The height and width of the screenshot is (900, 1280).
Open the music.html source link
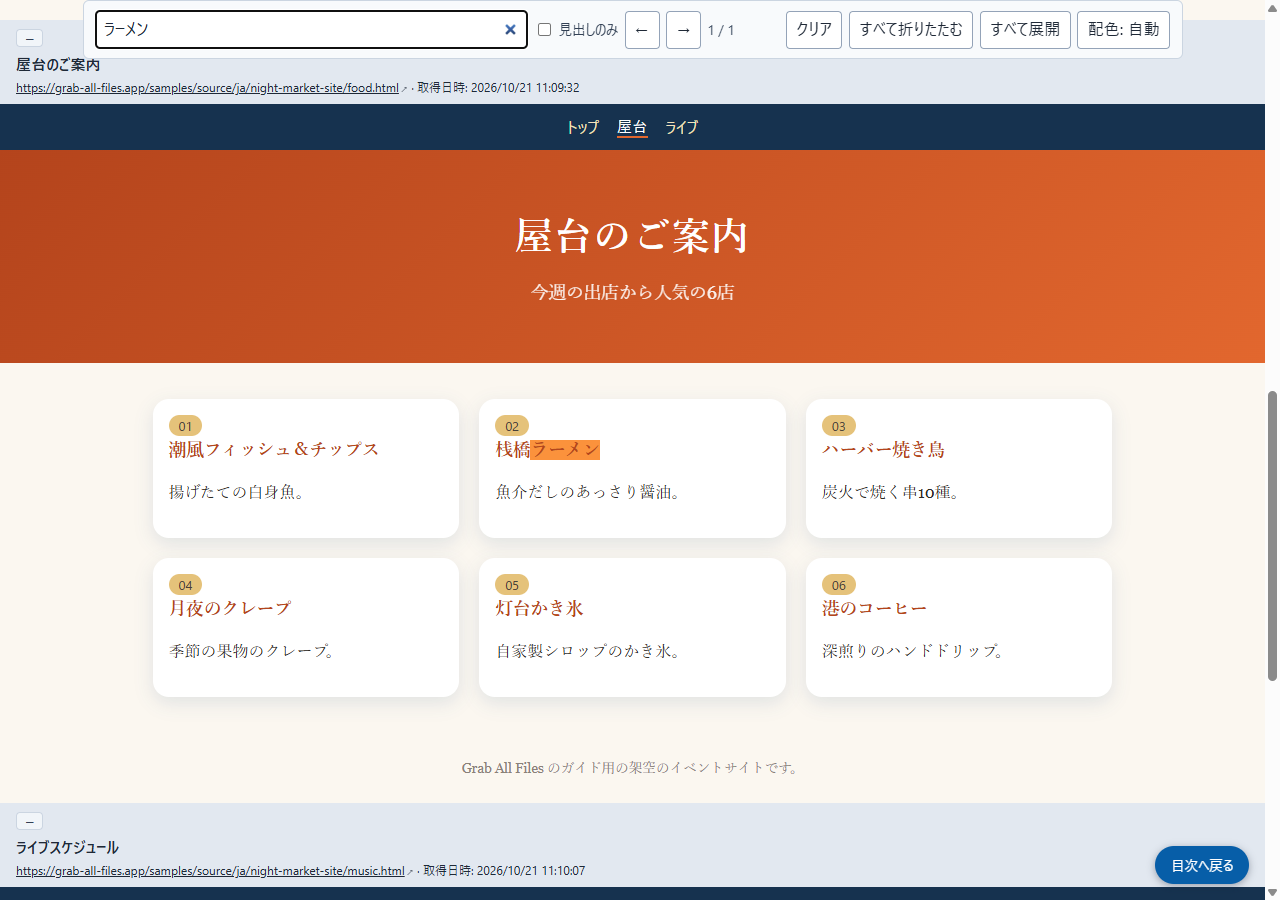210,871
